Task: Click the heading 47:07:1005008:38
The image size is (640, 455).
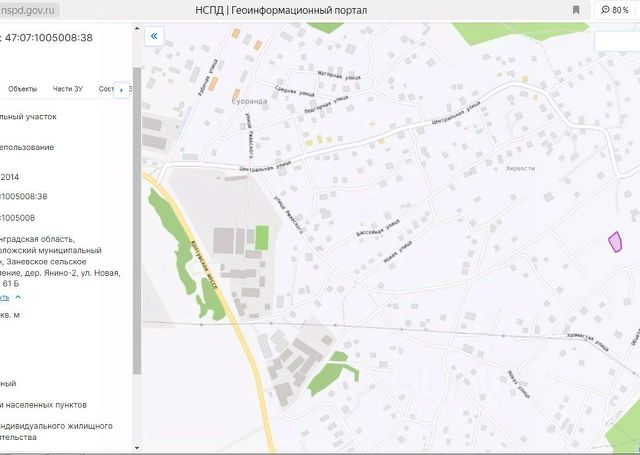Action: [x=49, y=38]
